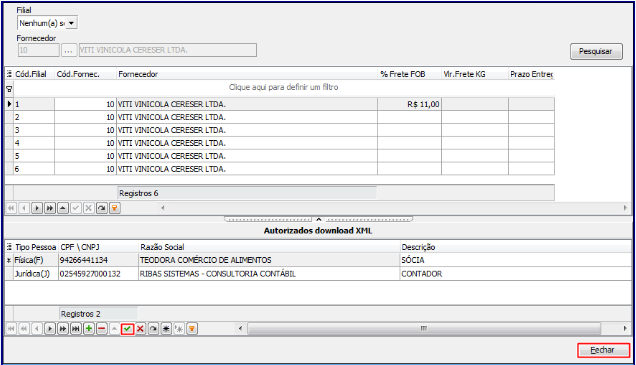Sort by the % Frete FOB column header

point(409,74)
